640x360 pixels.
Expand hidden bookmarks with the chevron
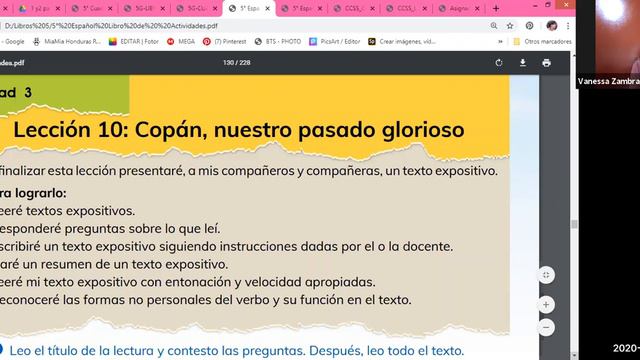click(x=500, y=42)
